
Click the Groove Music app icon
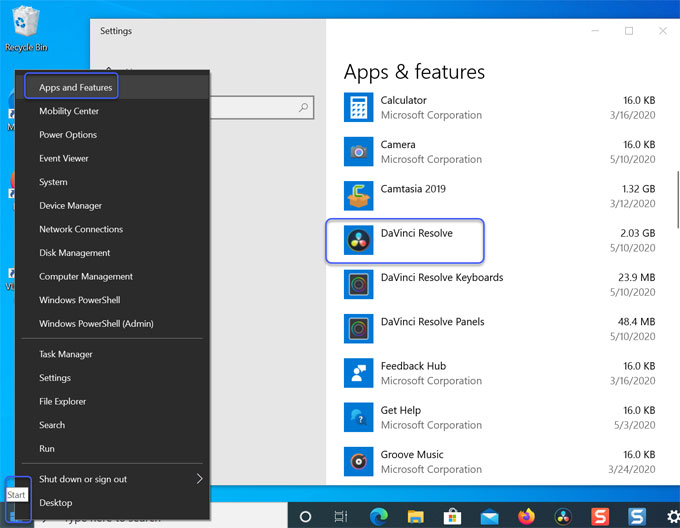coord(358,462)
